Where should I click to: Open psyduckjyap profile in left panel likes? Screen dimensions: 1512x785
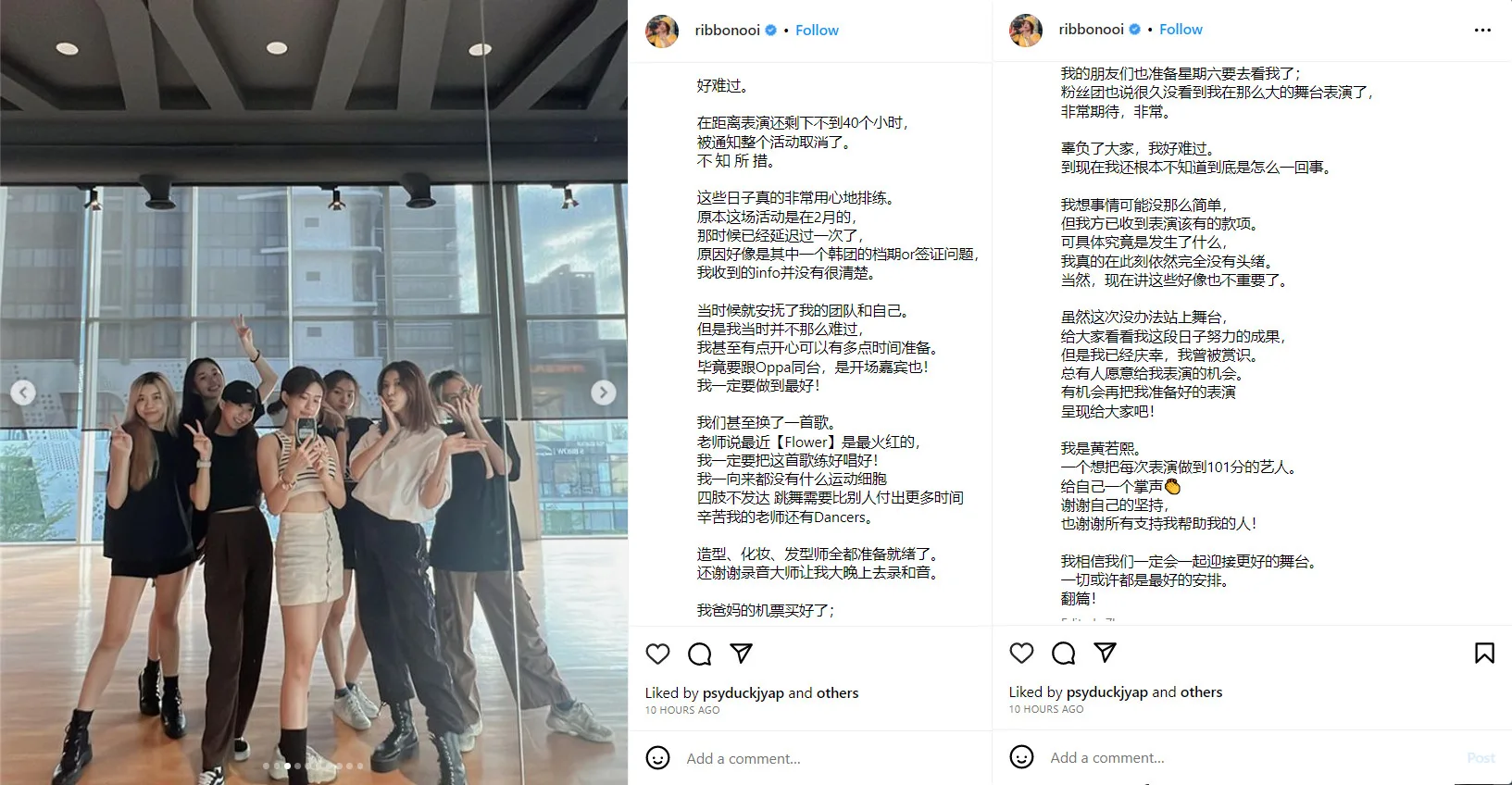pos(744,692)
